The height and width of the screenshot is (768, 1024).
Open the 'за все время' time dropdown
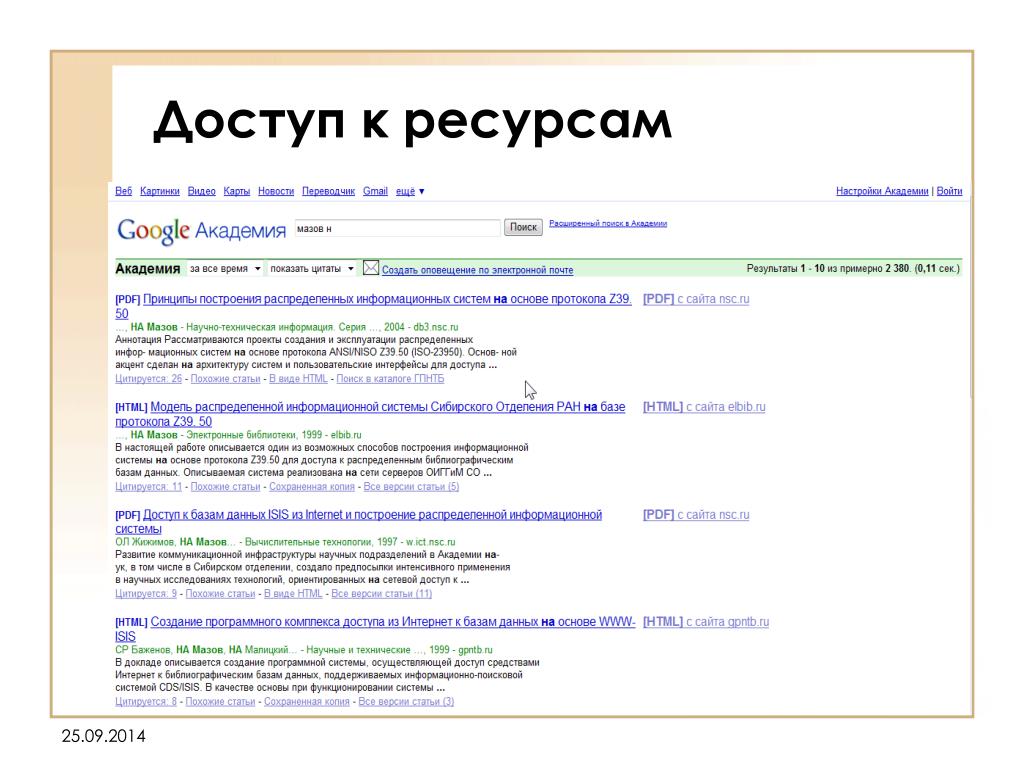coord(225,268)
